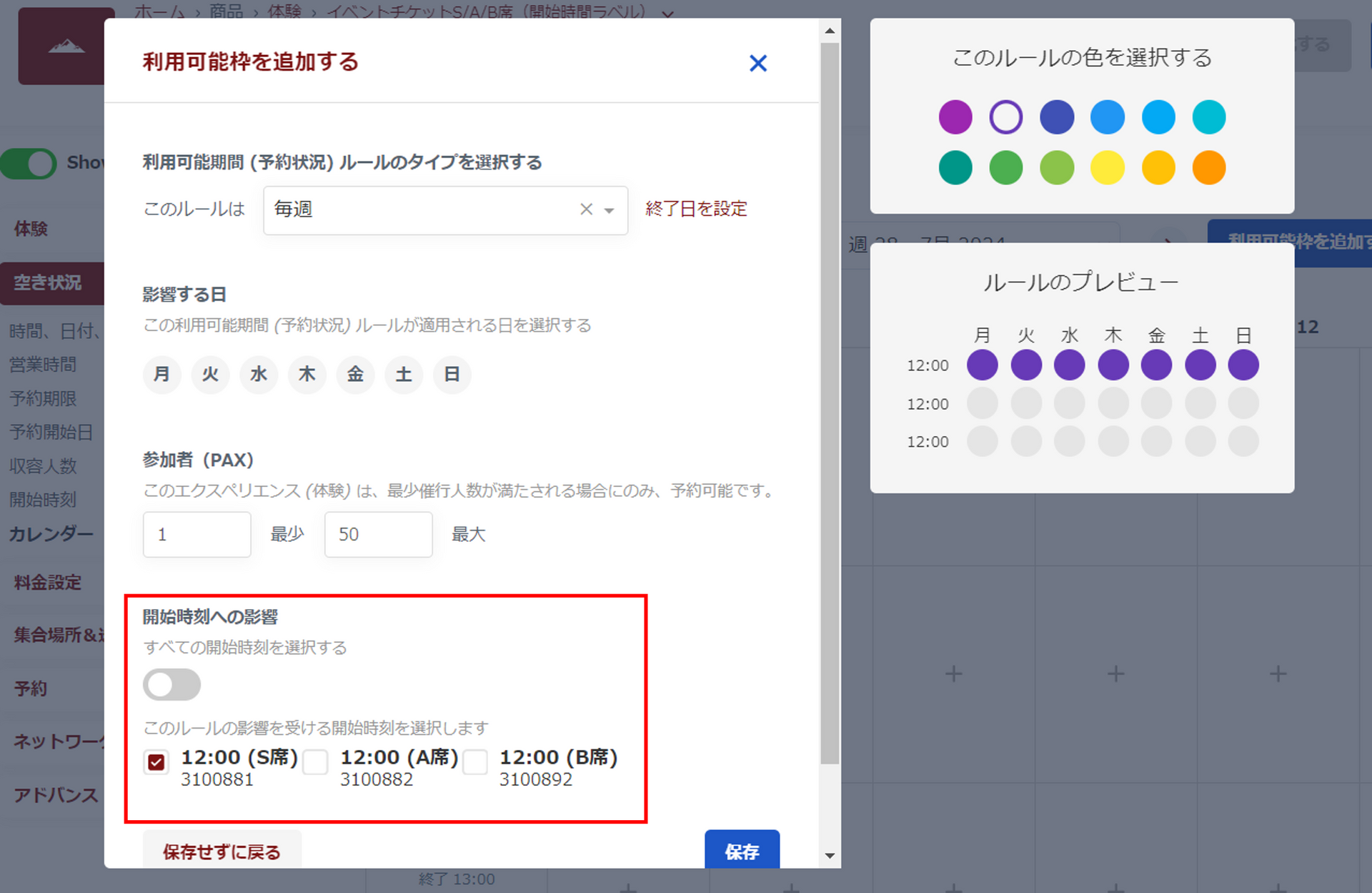Viewport: 1372px width, 893px height.
Task: Pick the orange color swatch
Action: (x=1208, y=168)
